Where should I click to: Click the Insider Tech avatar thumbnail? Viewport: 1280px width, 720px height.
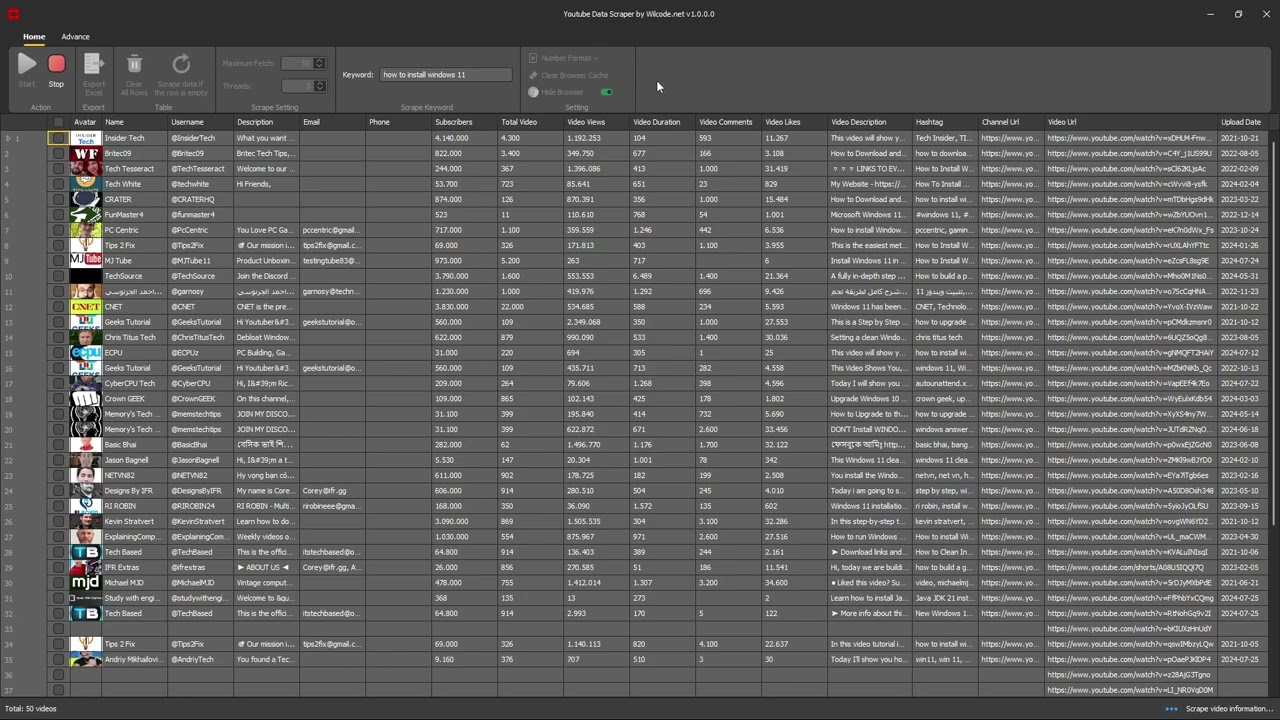(85, 138)
